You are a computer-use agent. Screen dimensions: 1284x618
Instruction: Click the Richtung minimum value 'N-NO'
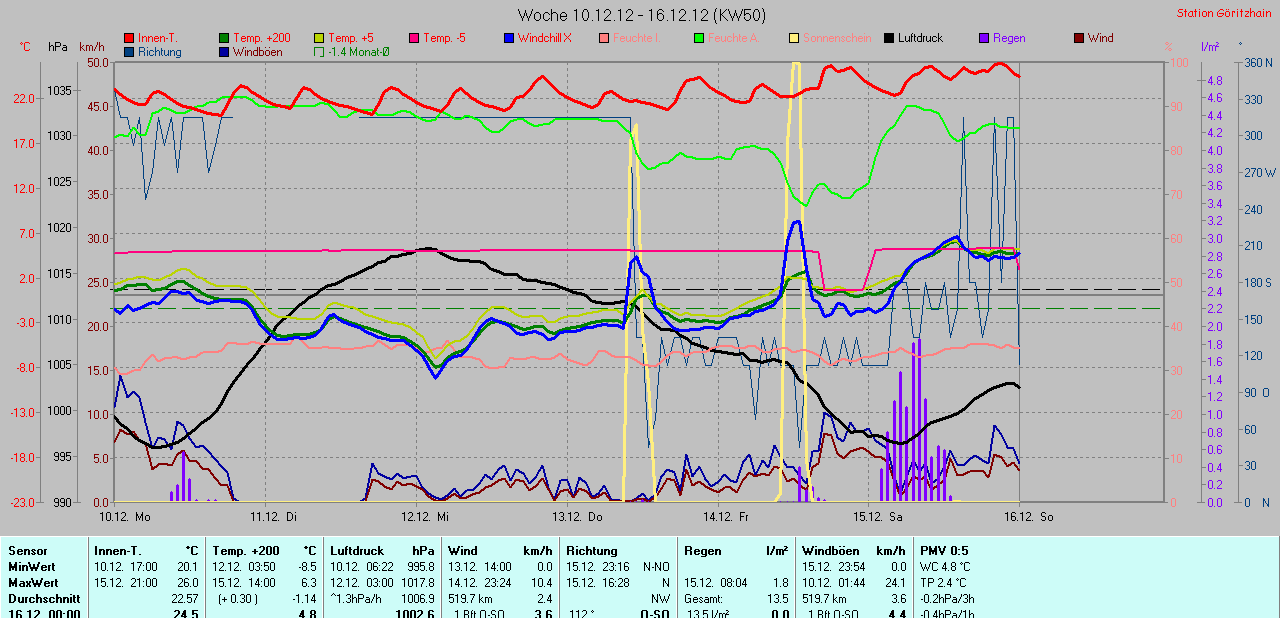(x=656, y=566)
